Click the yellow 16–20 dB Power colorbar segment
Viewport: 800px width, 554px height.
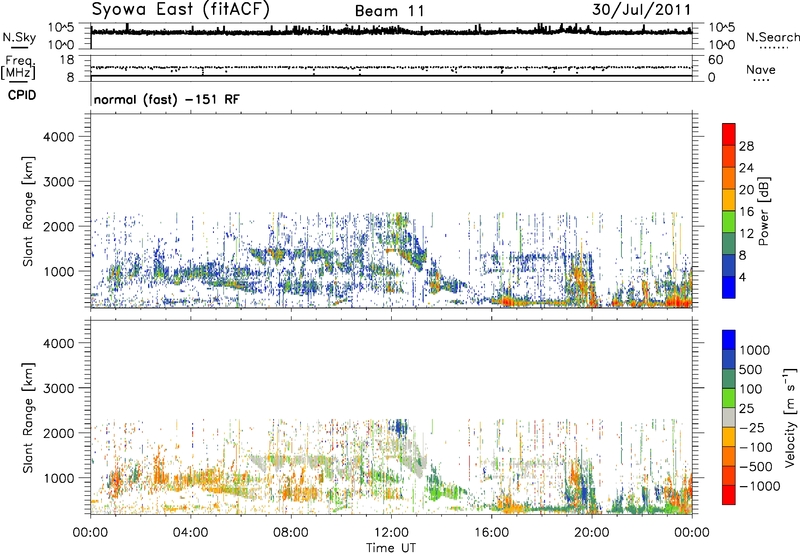pyautogui.click(x=729, y=199)
